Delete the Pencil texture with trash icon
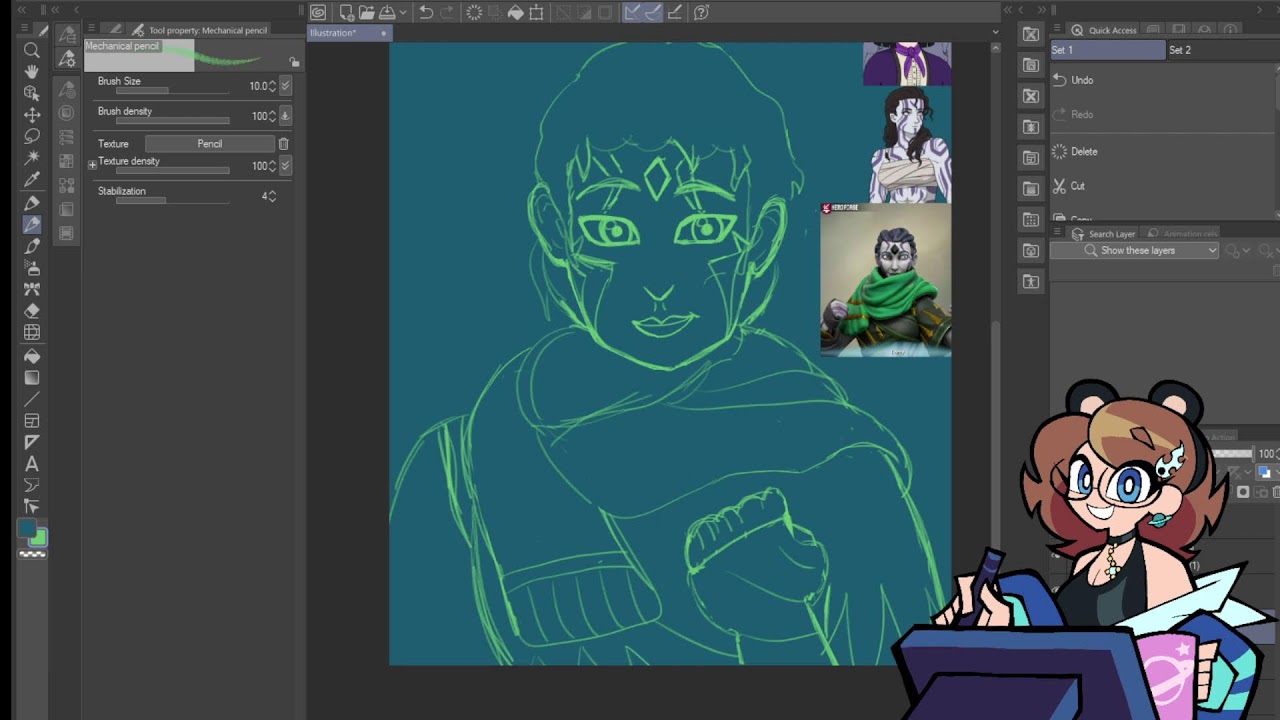The height and width of the screenshot is (720, 1280). tap(283, 144)
